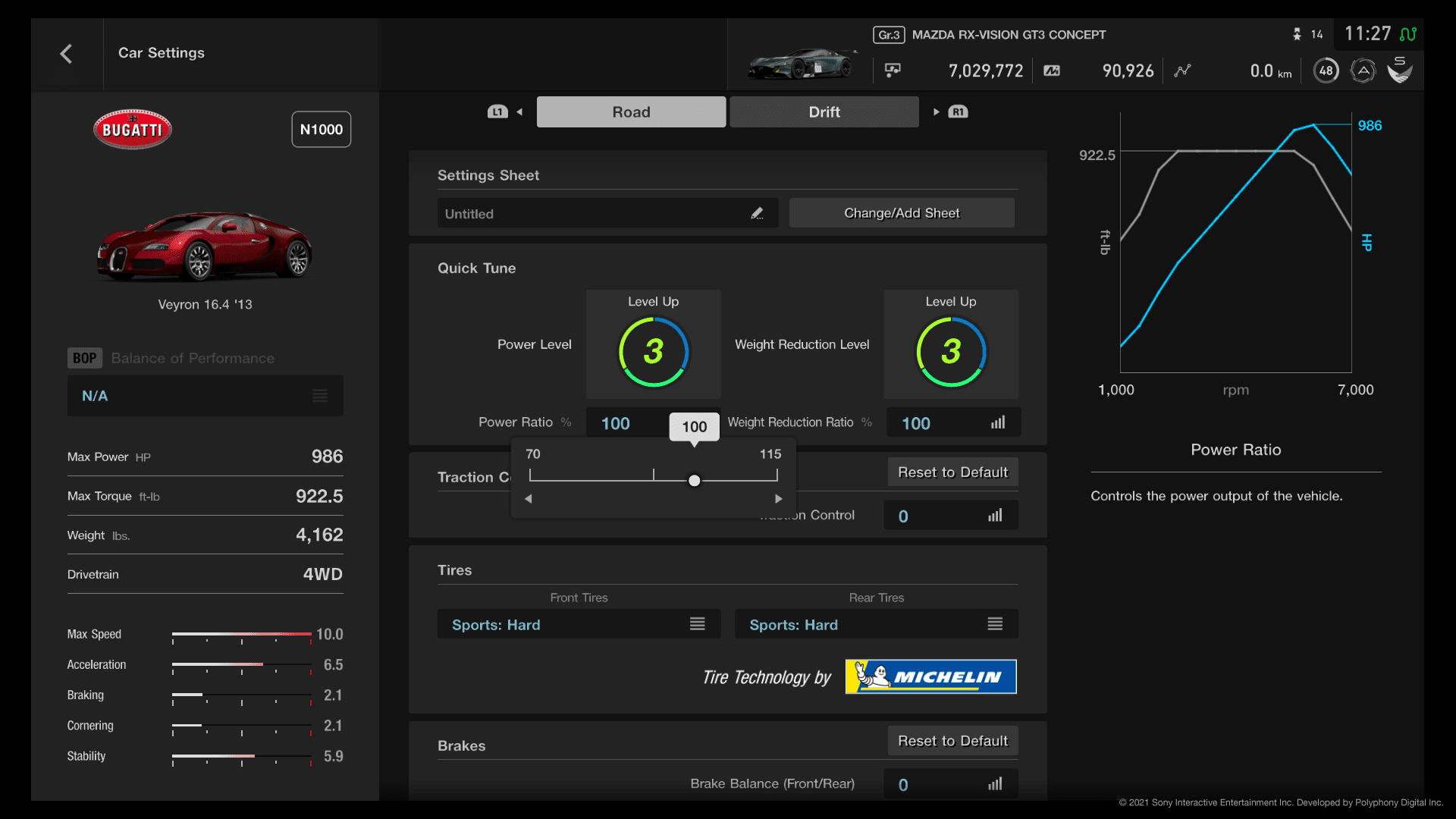The image size is (1456, 819).
Task: Click the trophy count 14 icon
Action: (1297, 34)
